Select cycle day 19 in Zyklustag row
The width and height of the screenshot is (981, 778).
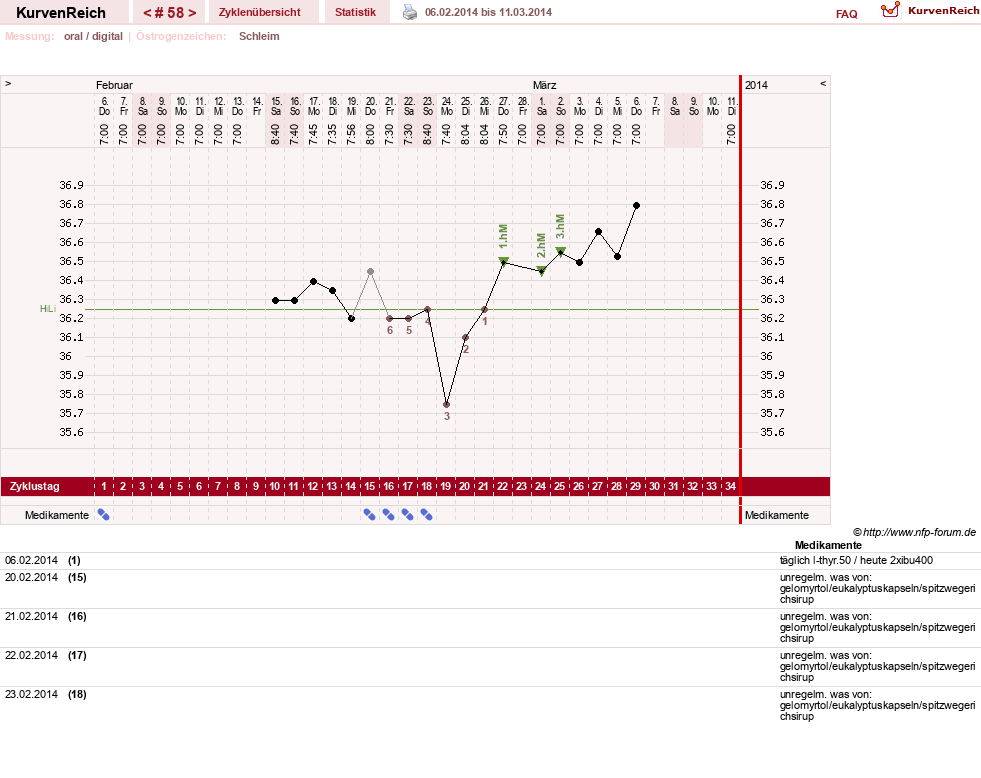(x=445, y=486)
